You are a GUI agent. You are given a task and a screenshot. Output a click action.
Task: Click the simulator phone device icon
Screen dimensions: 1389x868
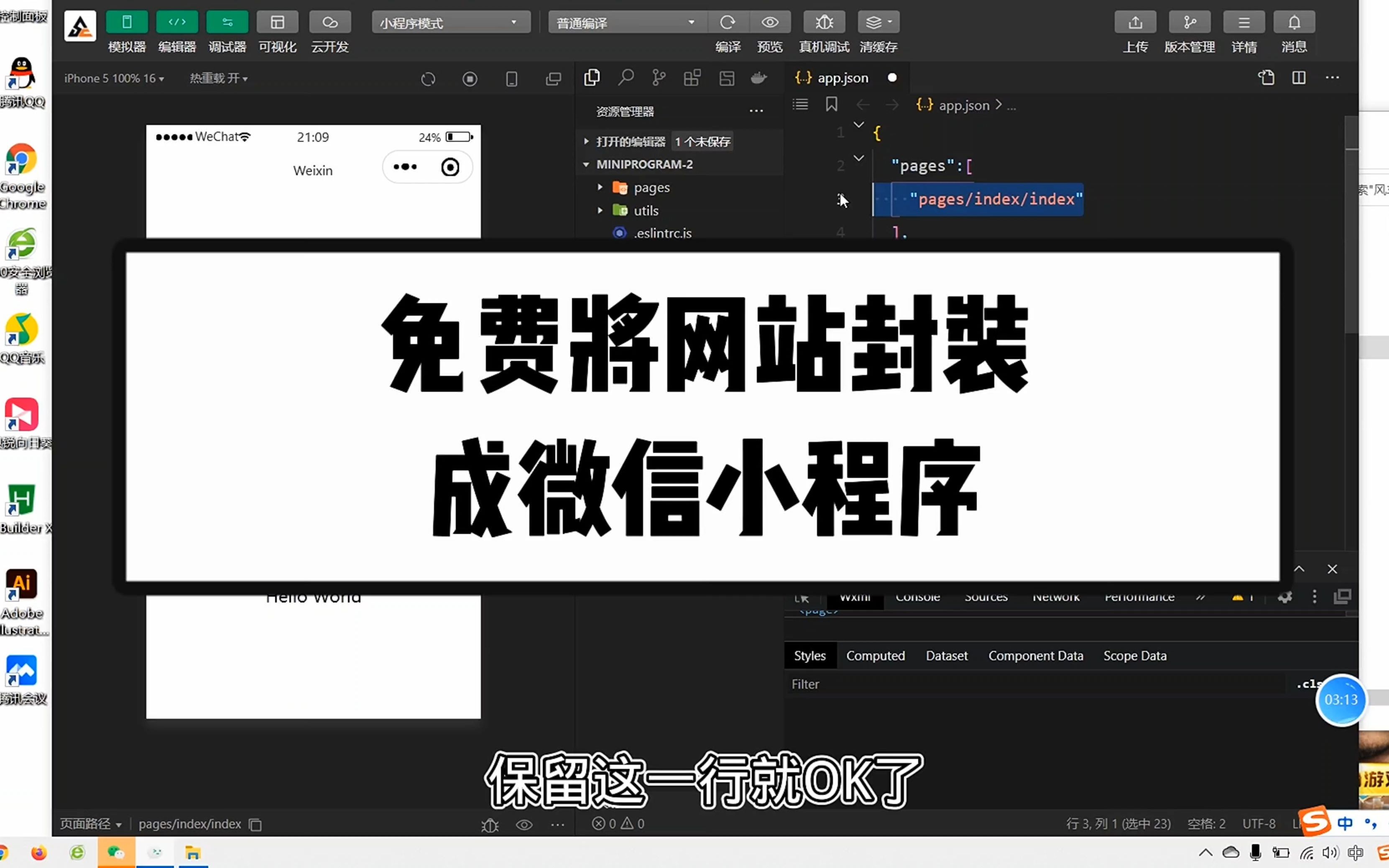coord(511,79)
